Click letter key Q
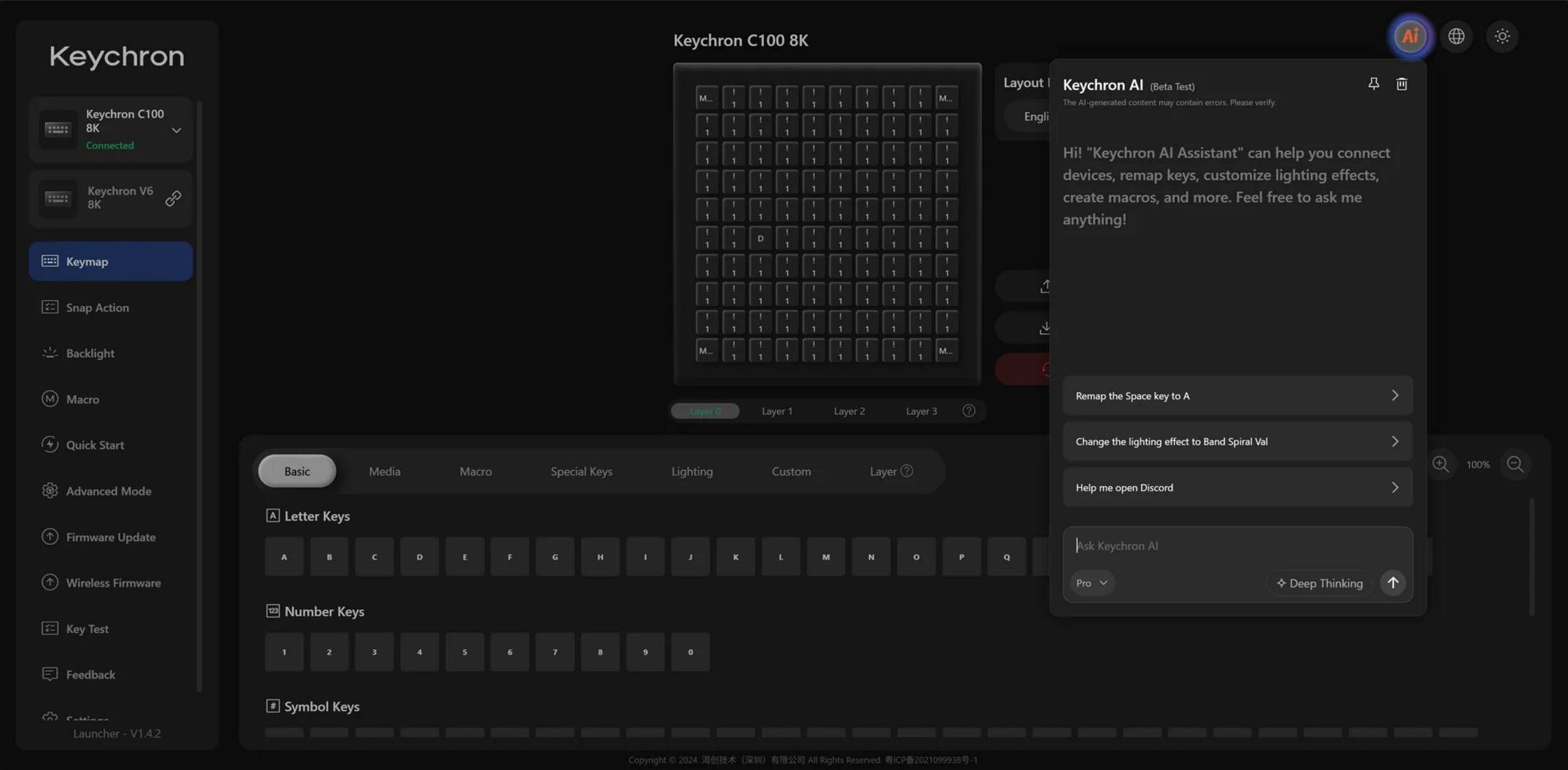Screen dimensions: 1568x770 click(x=1007, y=557)
